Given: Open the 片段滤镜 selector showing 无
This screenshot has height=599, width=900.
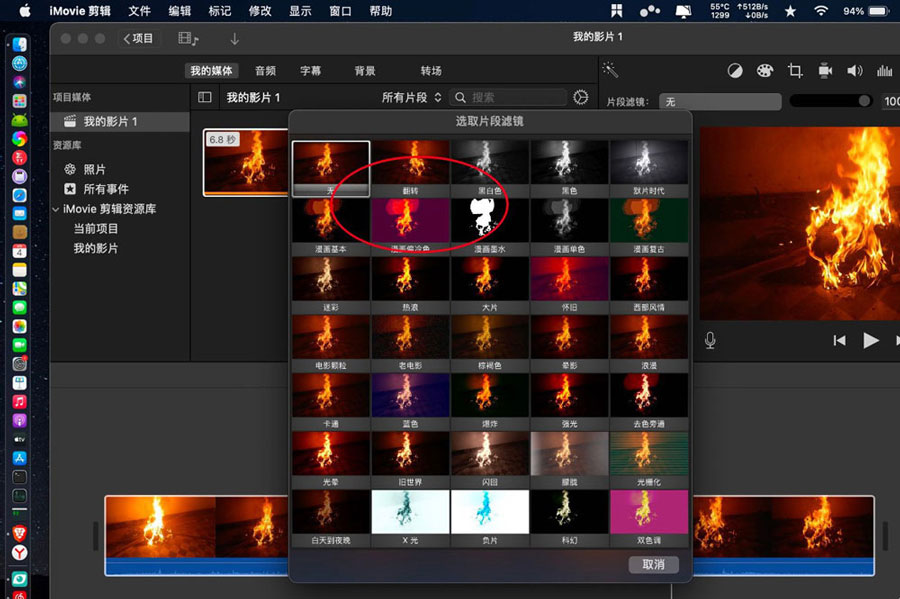Looking at the screenshot, I should coord(720,102).
